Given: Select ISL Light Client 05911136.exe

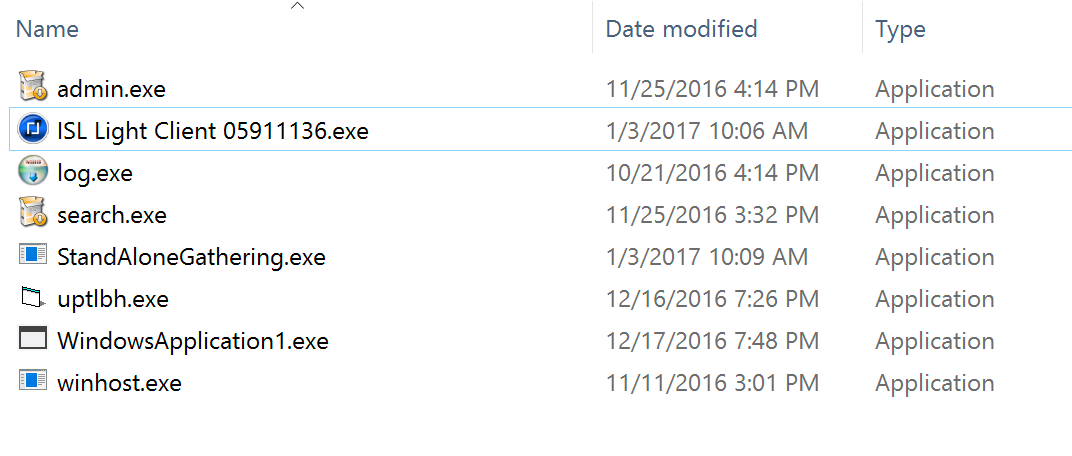Looking at the screenshot, I should click(x=213, y=131).
